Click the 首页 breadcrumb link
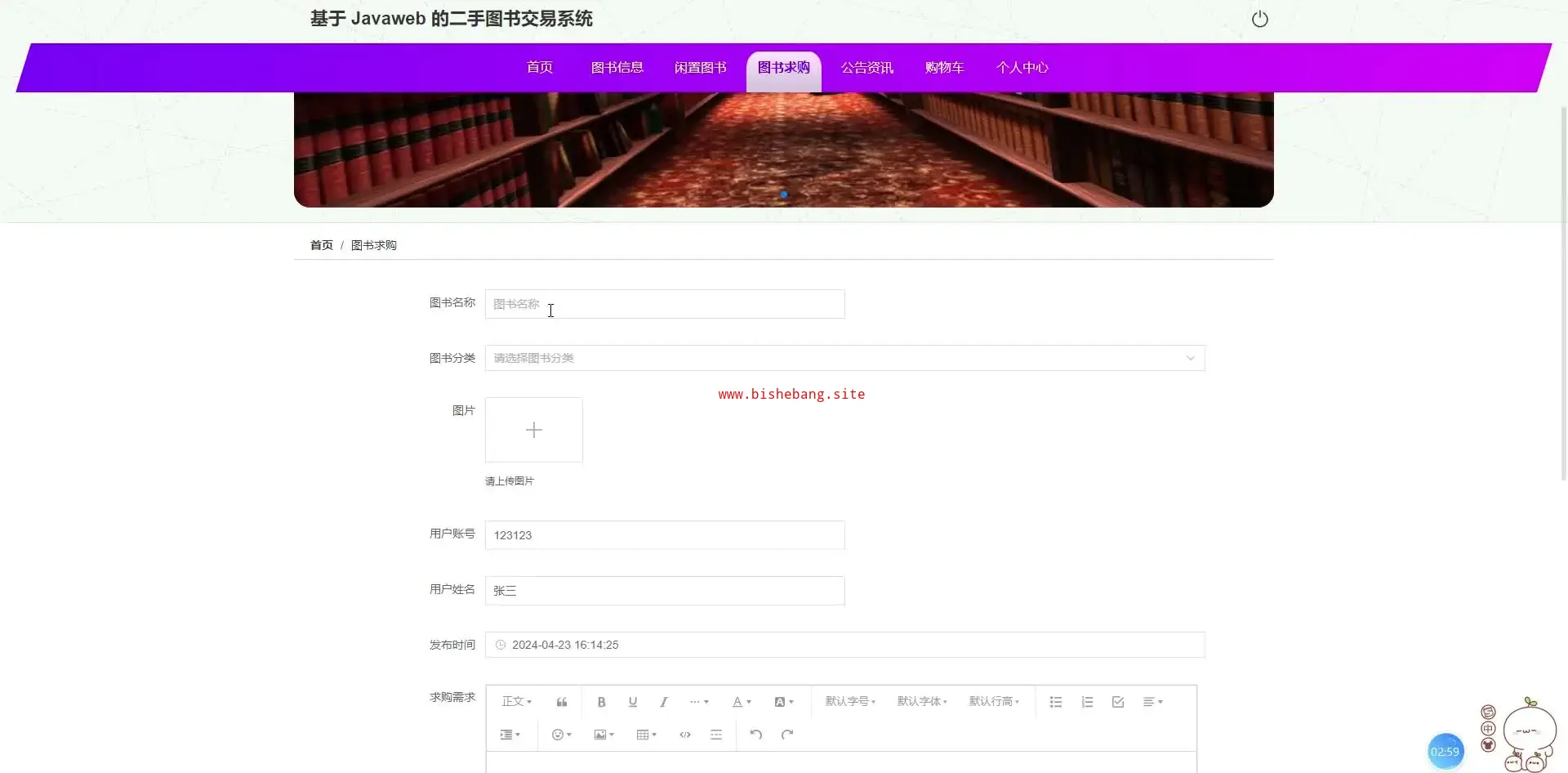1568x773 pixels. 322,245
